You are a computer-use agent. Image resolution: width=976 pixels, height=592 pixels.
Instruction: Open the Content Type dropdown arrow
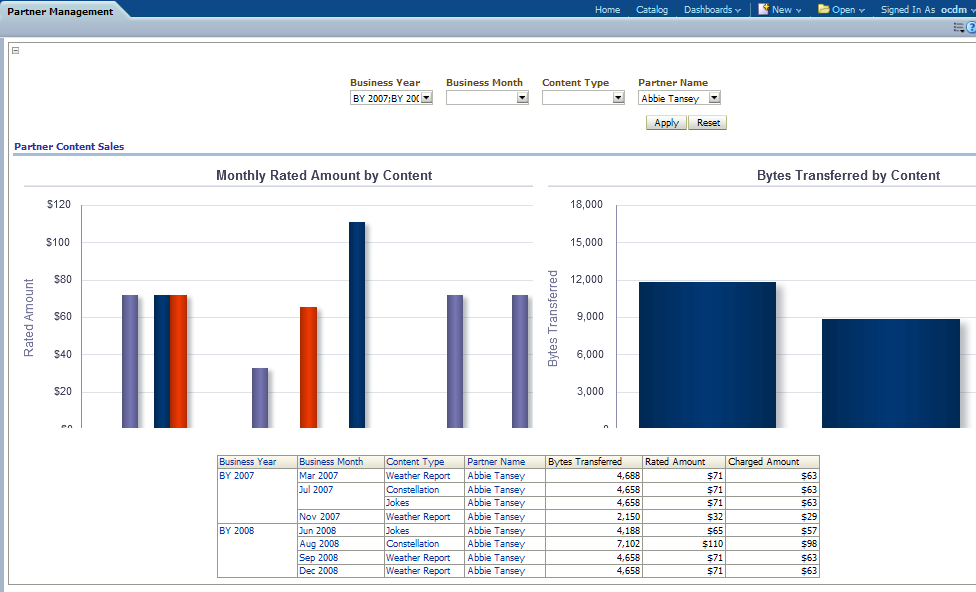click(618, 98)
